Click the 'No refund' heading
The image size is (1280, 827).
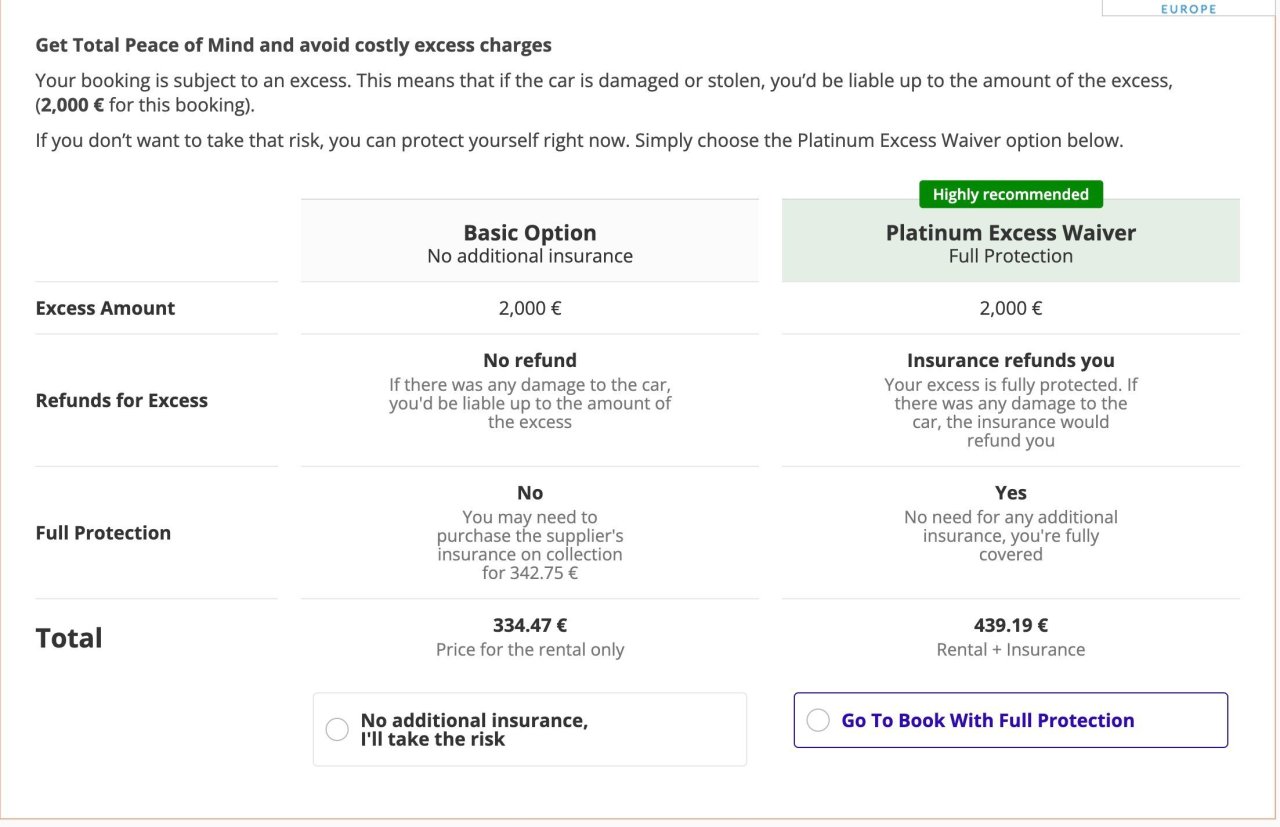pyautogui.click(x=529, y=360)
